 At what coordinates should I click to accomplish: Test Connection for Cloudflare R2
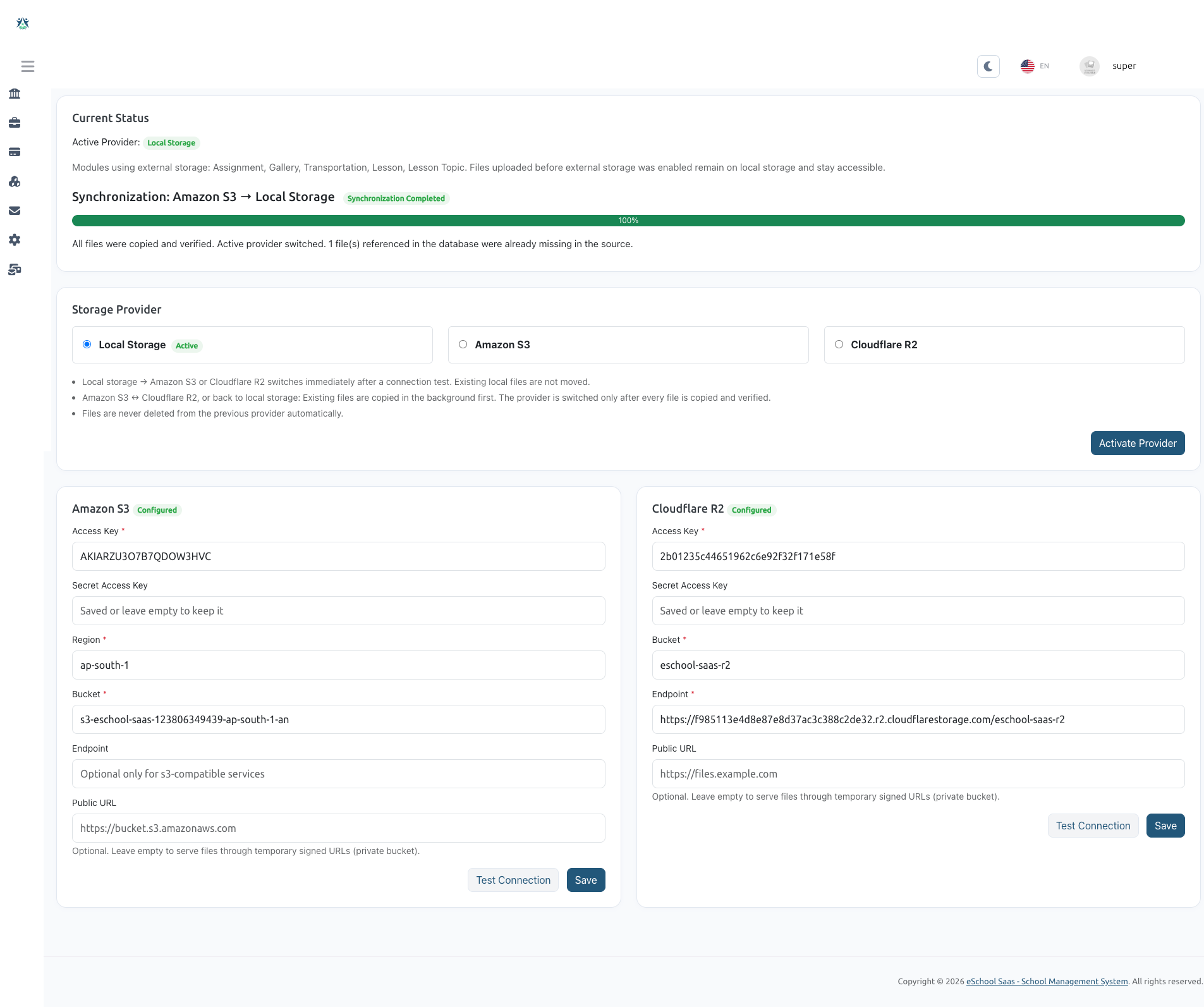1093,826
